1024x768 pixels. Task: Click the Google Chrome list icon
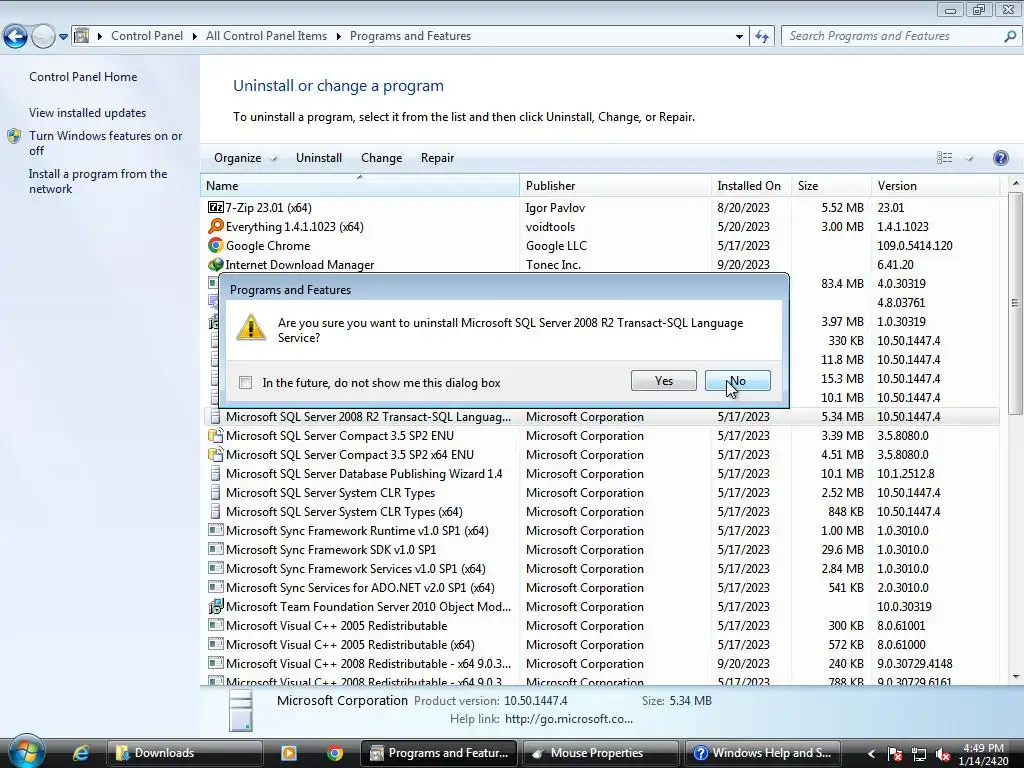[216, 245]
